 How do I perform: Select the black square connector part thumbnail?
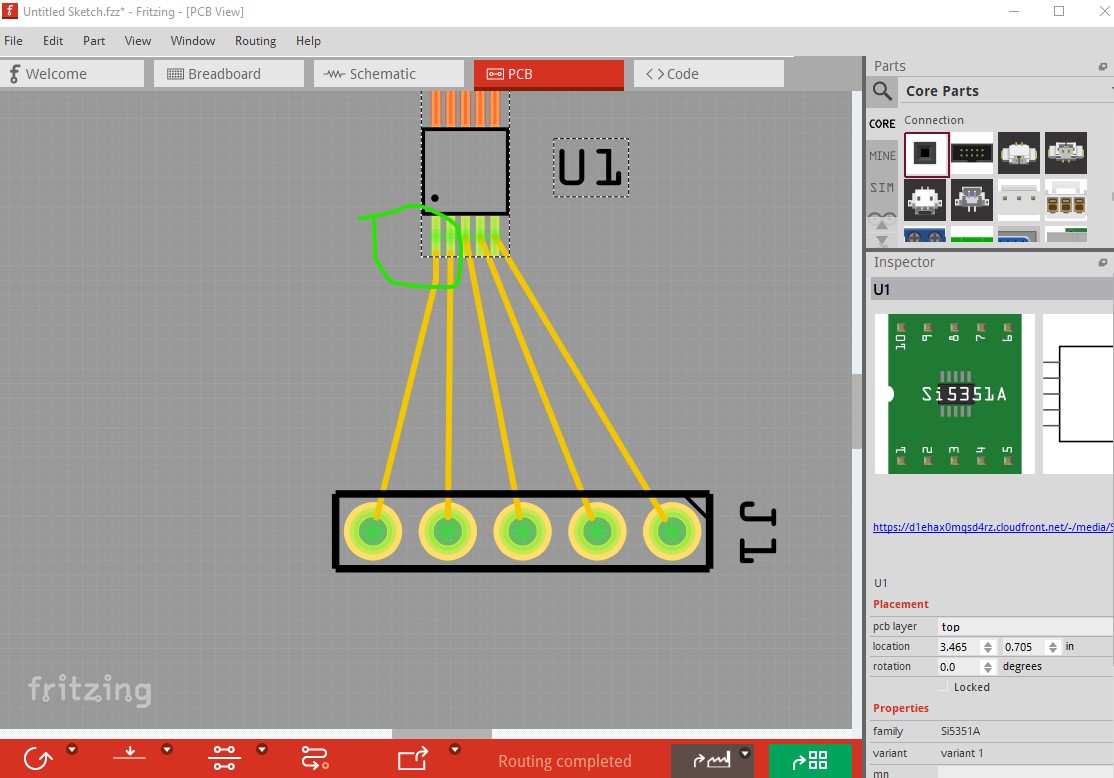pos(926,153)
